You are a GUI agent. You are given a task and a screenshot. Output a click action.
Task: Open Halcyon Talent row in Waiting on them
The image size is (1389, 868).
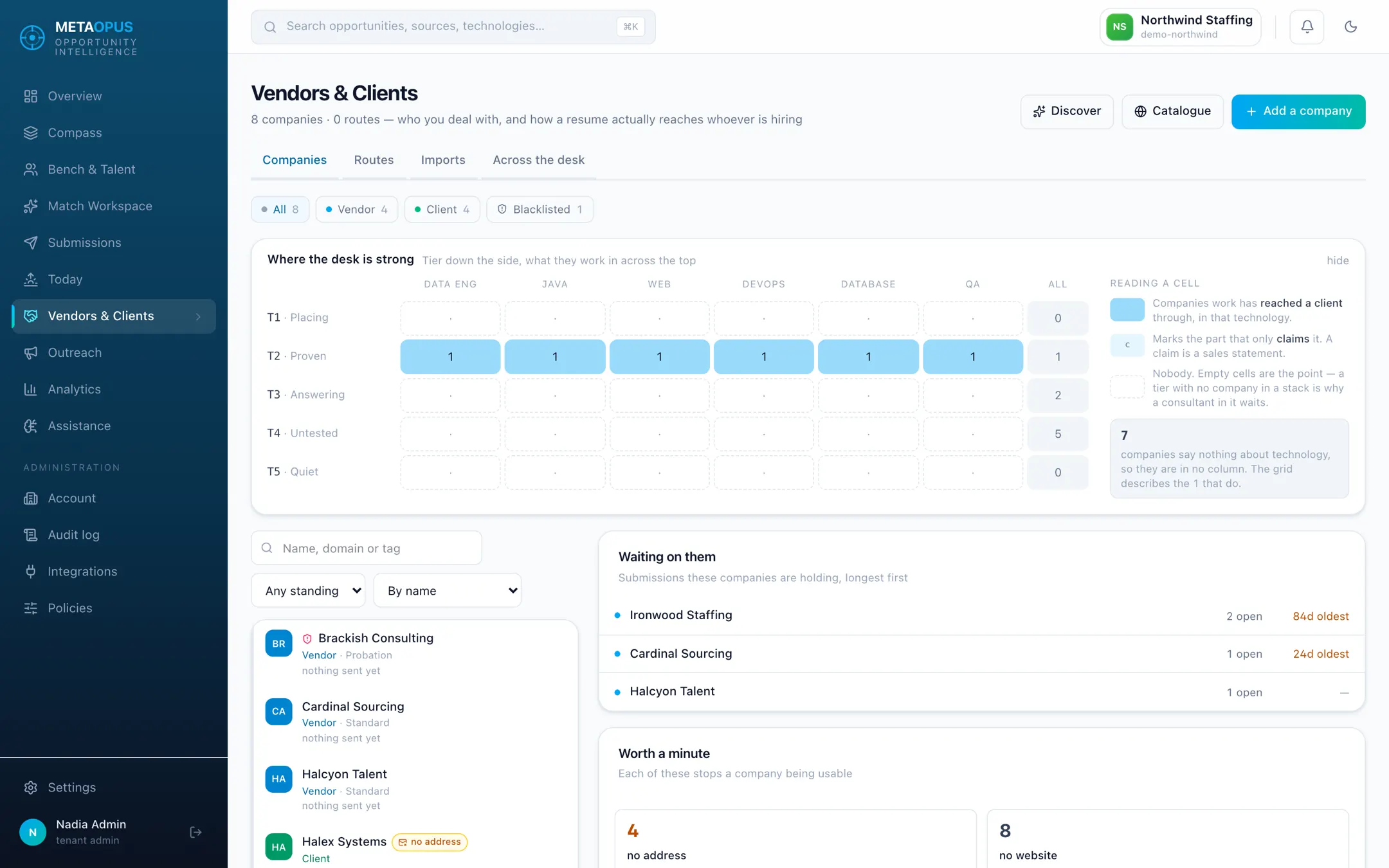coord(982,692)
